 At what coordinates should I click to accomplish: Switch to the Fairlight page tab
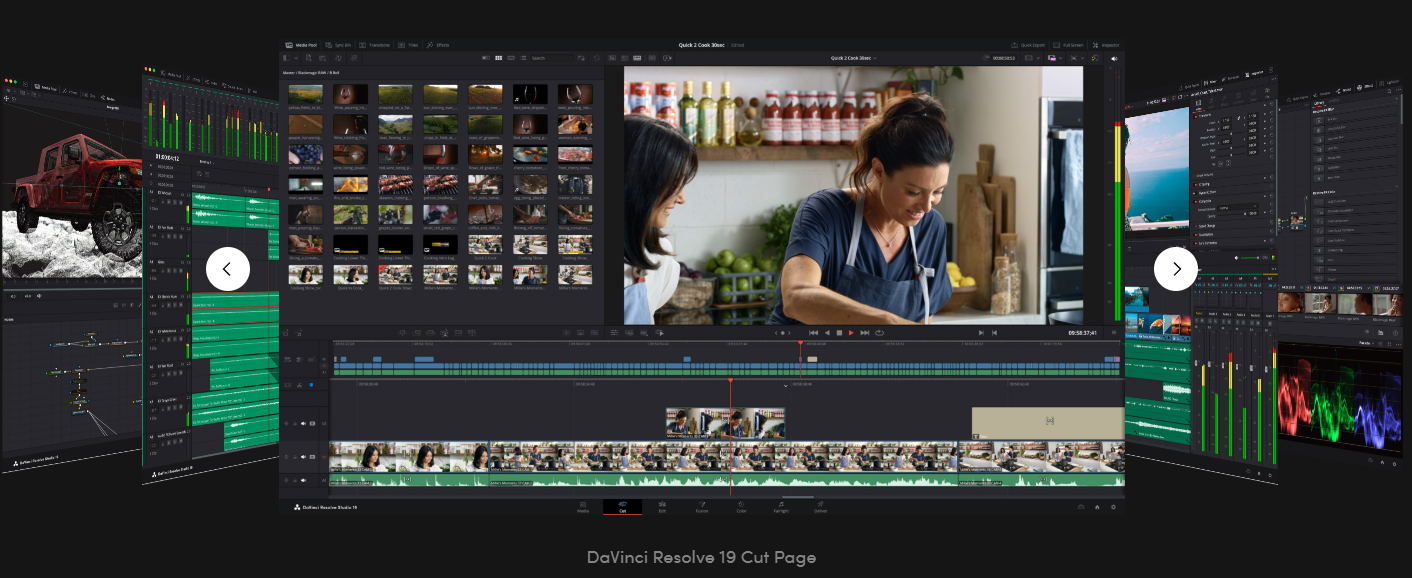[781, 507]
